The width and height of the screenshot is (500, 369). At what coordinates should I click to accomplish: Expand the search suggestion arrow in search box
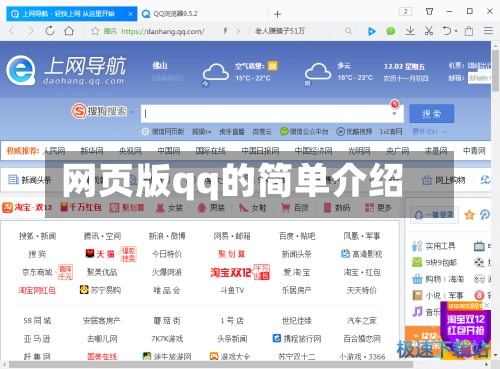394,114
